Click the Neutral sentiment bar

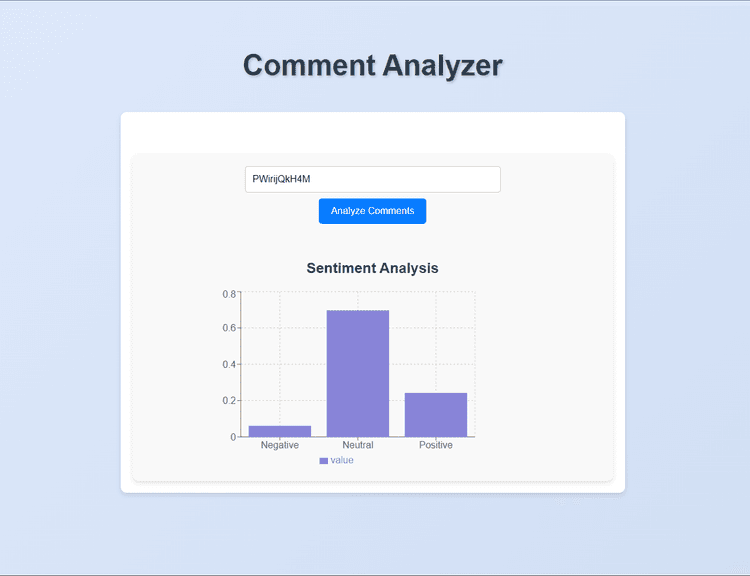pos(358,373)
